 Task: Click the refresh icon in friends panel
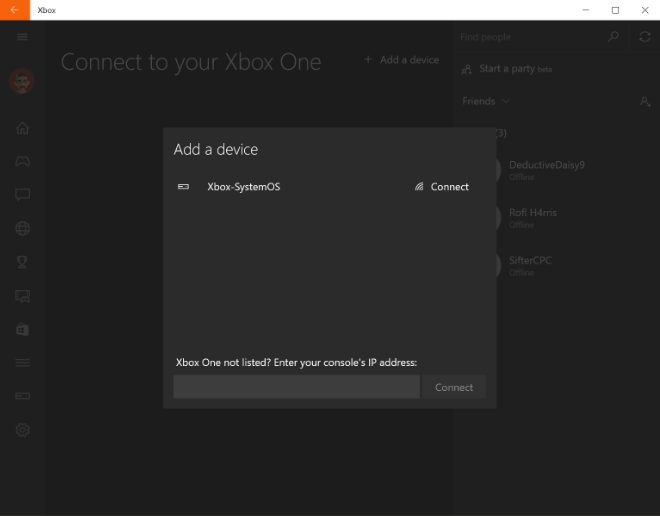pos(644,37)
